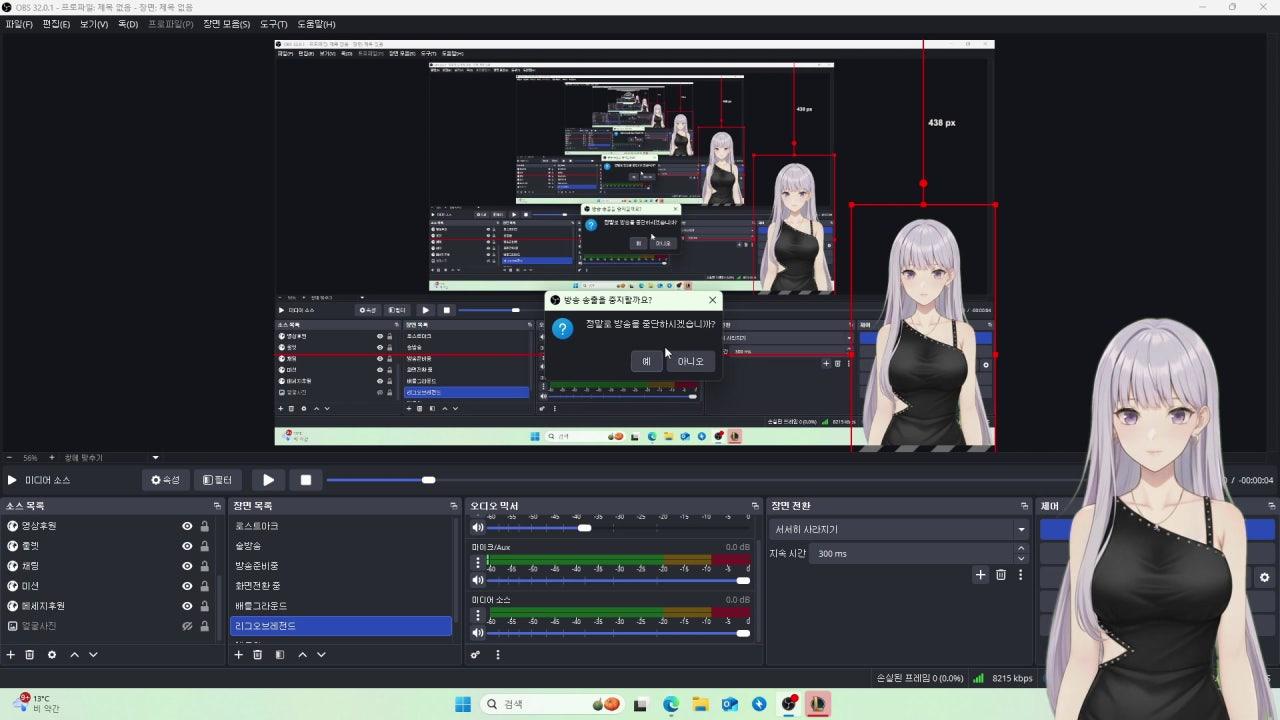
Task: Move selected scene up with arrow
Action: pos(303,655)
